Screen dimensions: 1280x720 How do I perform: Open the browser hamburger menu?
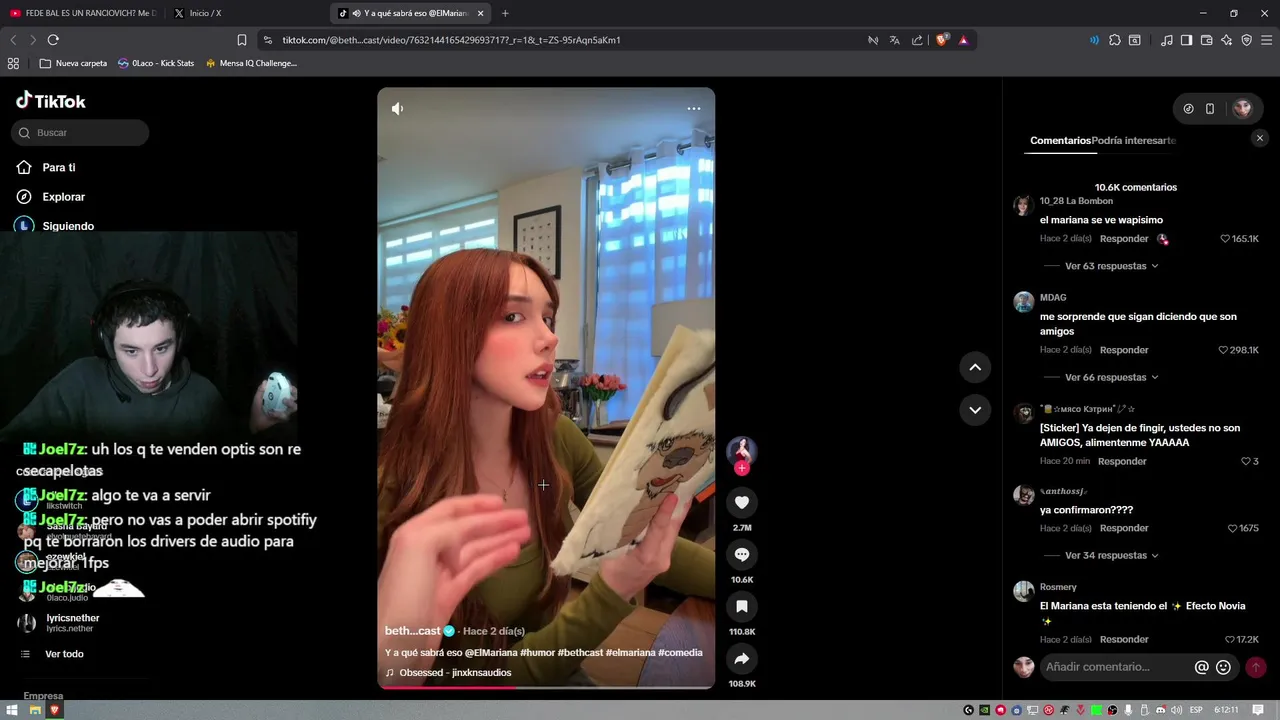click(1267, 40)
